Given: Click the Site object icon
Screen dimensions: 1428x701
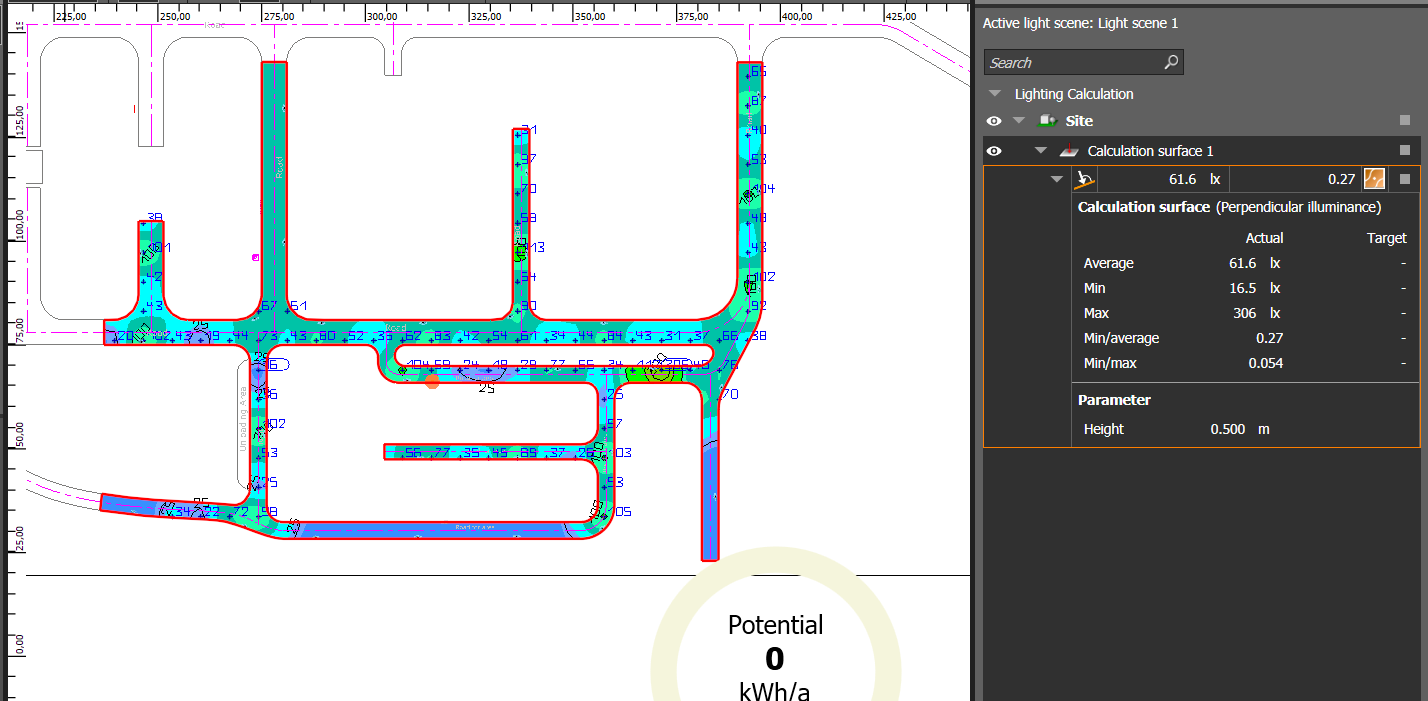Looking at the screenshot, I should coord(1049,121).
